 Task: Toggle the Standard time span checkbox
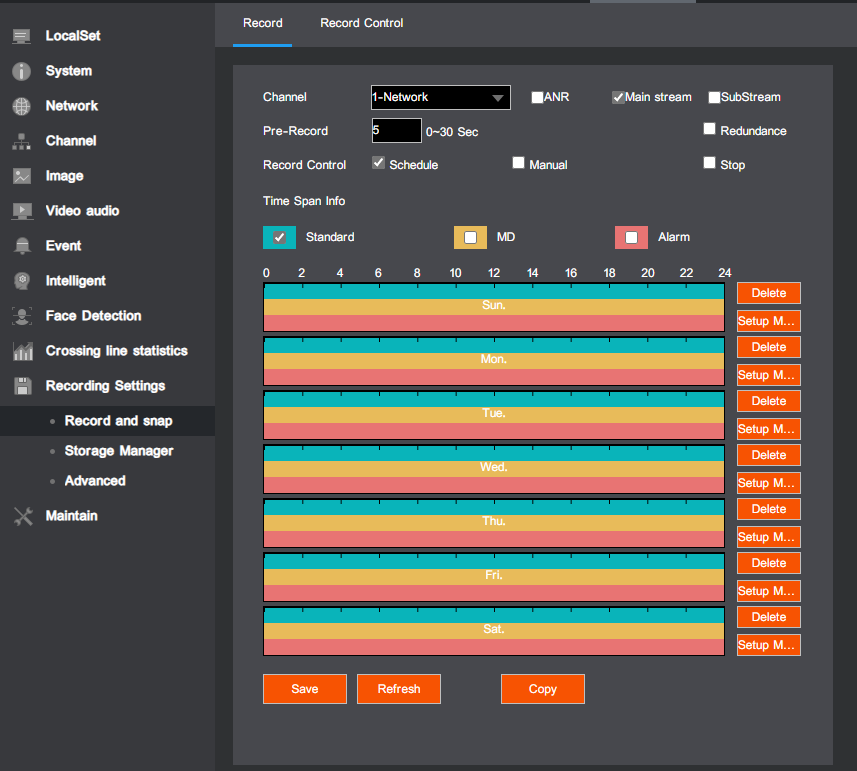pyautogui.click(x=279, y=238)
